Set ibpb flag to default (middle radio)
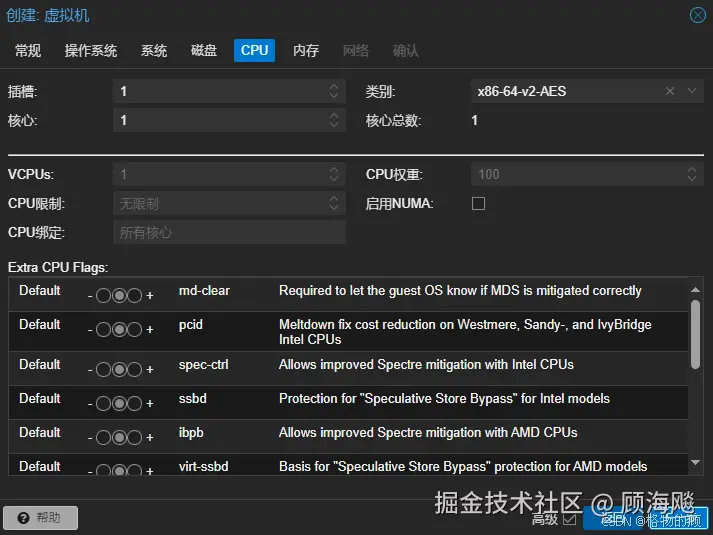Viewport: 713px width, 535px height. 119,437
